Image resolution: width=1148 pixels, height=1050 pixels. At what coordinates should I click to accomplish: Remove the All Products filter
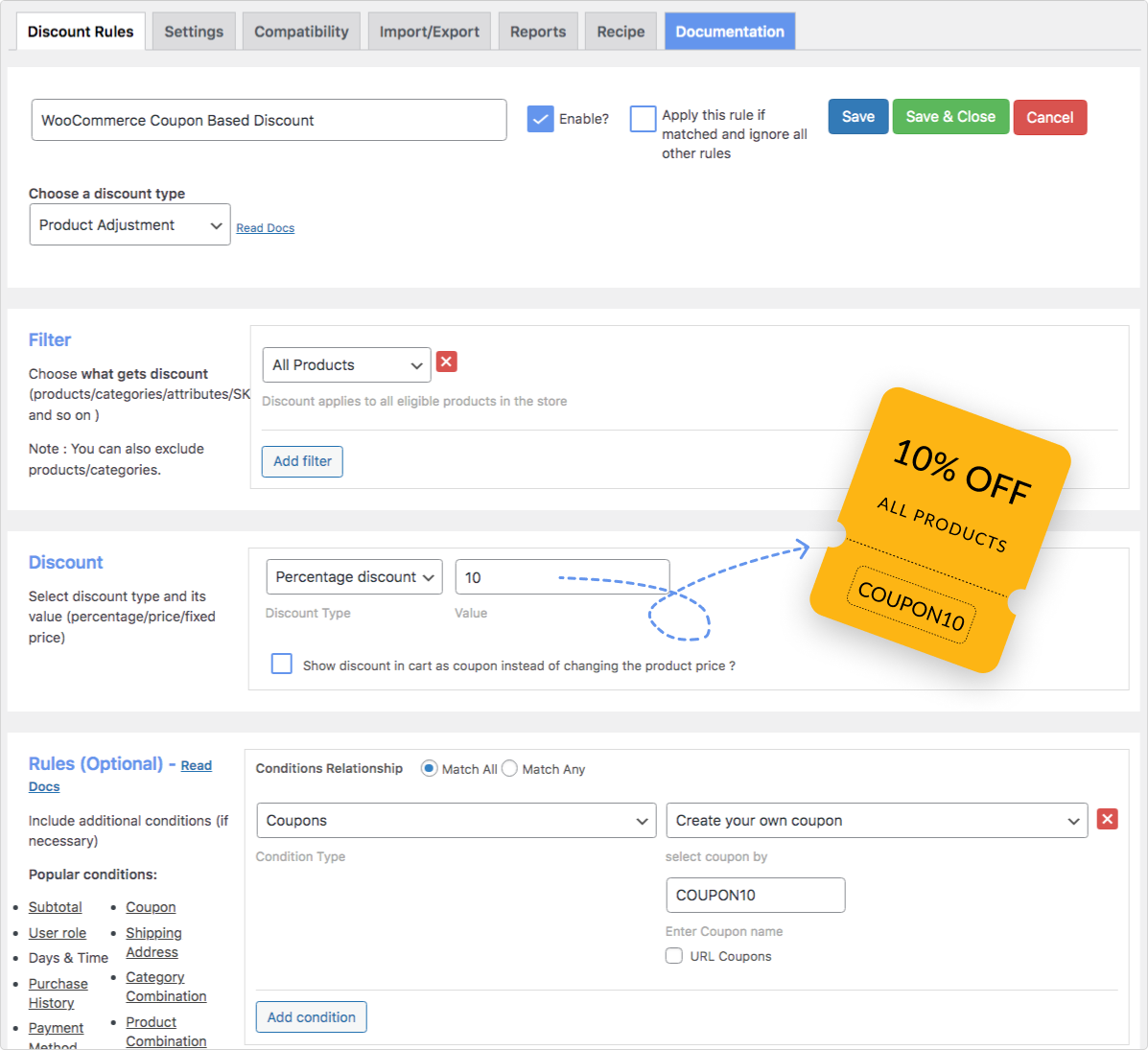tap(447, 362)
